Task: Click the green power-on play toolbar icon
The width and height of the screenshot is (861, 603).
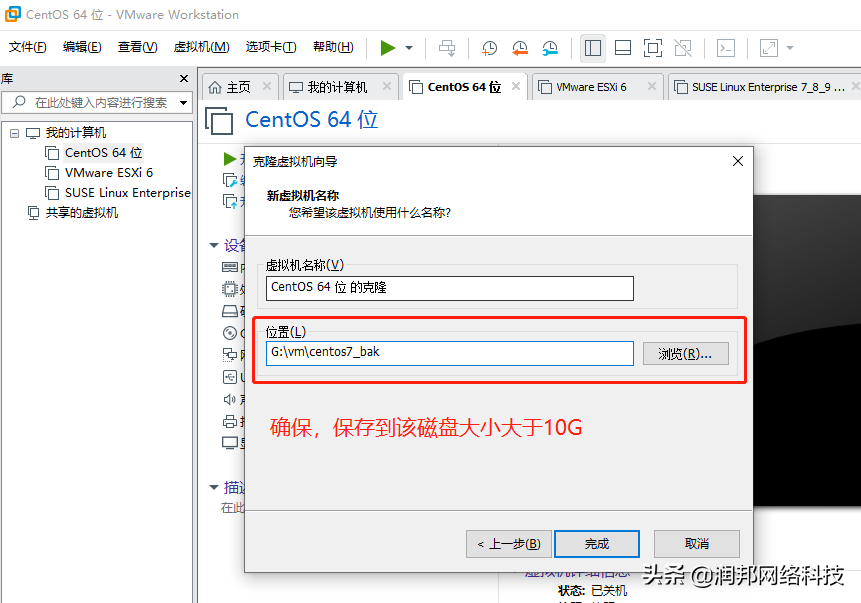Action: [388, 48]
